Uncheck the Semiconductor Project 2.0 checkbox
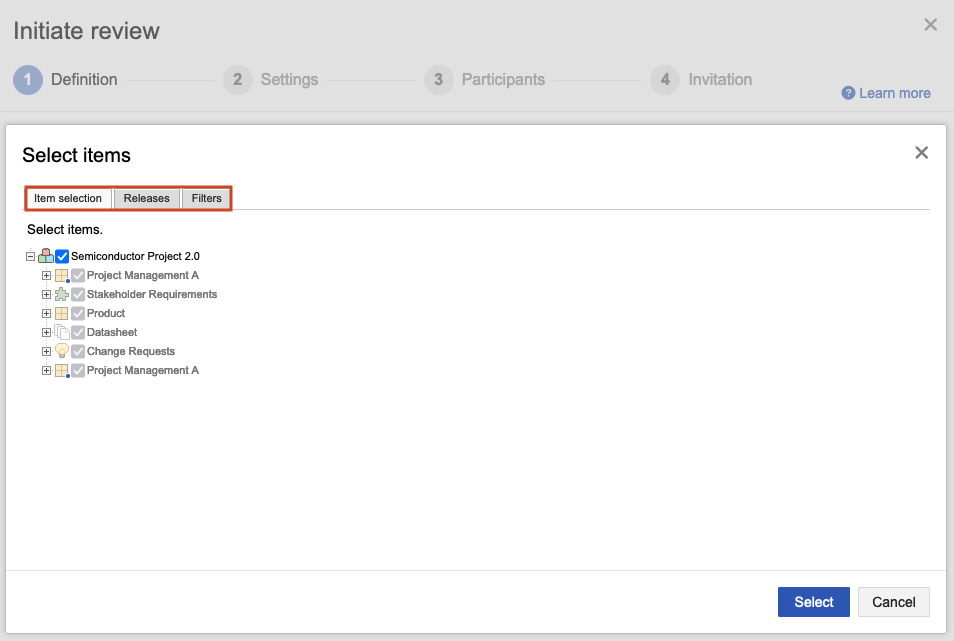The height and width of the screenshot is (641, 954). [x=62, y=256]
